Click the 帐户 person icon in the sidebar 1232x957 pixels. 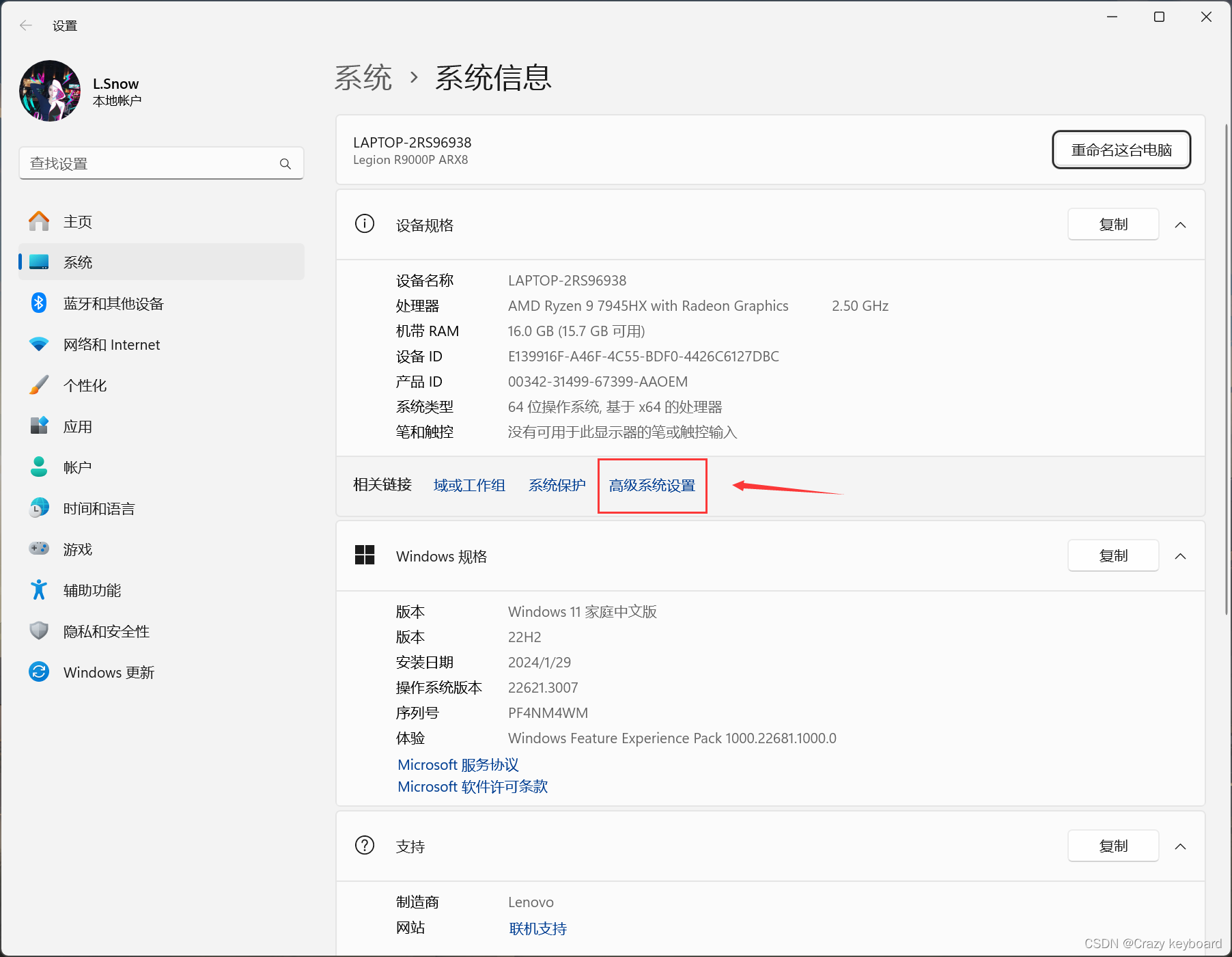tap(39, 467)
